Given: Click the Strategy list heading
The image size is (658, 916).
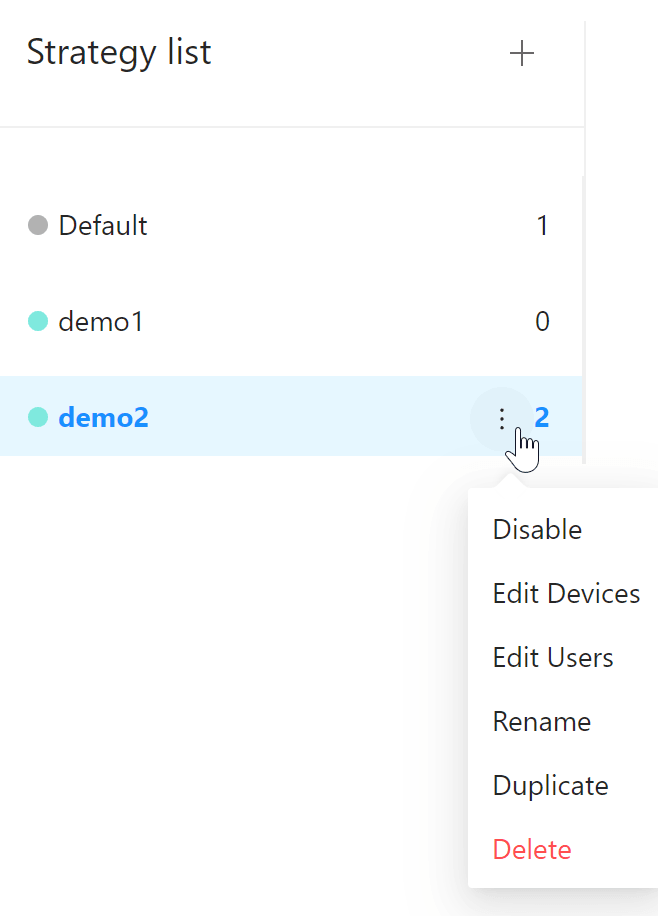Looking at the screenshot, I should 119,52.
